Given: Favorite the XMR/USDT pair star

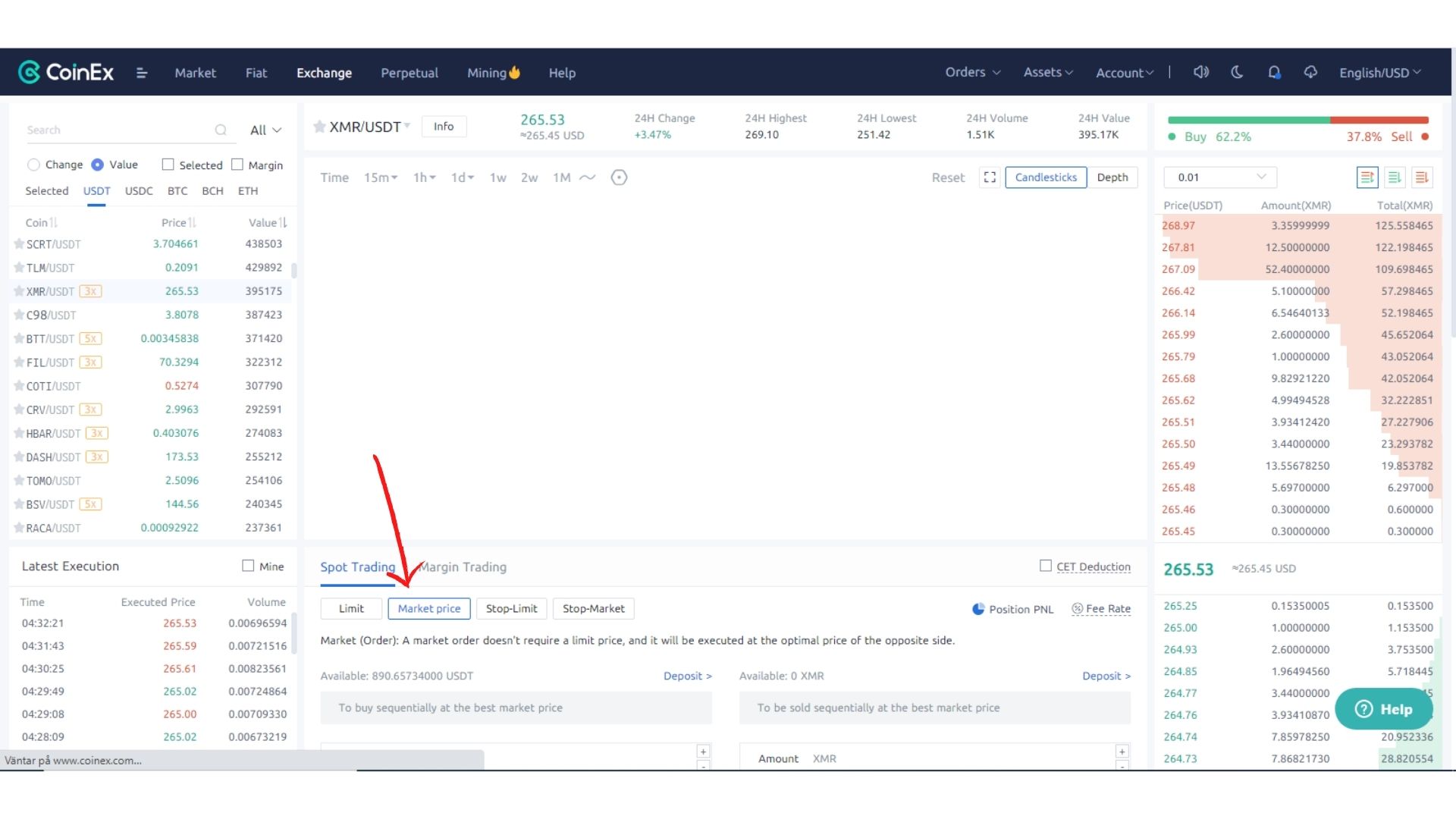Looking at the screenshot, I should click(x=320, y=127).
